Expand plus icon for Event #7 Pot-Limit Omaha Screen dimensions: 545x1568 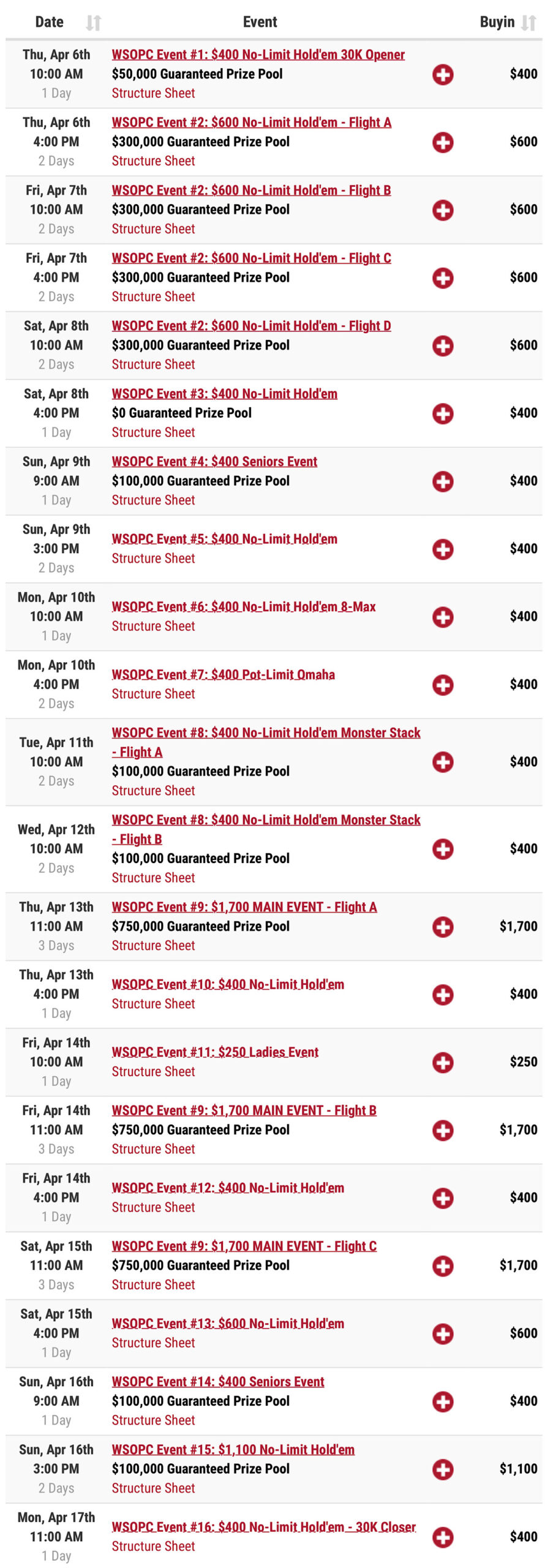443,685
